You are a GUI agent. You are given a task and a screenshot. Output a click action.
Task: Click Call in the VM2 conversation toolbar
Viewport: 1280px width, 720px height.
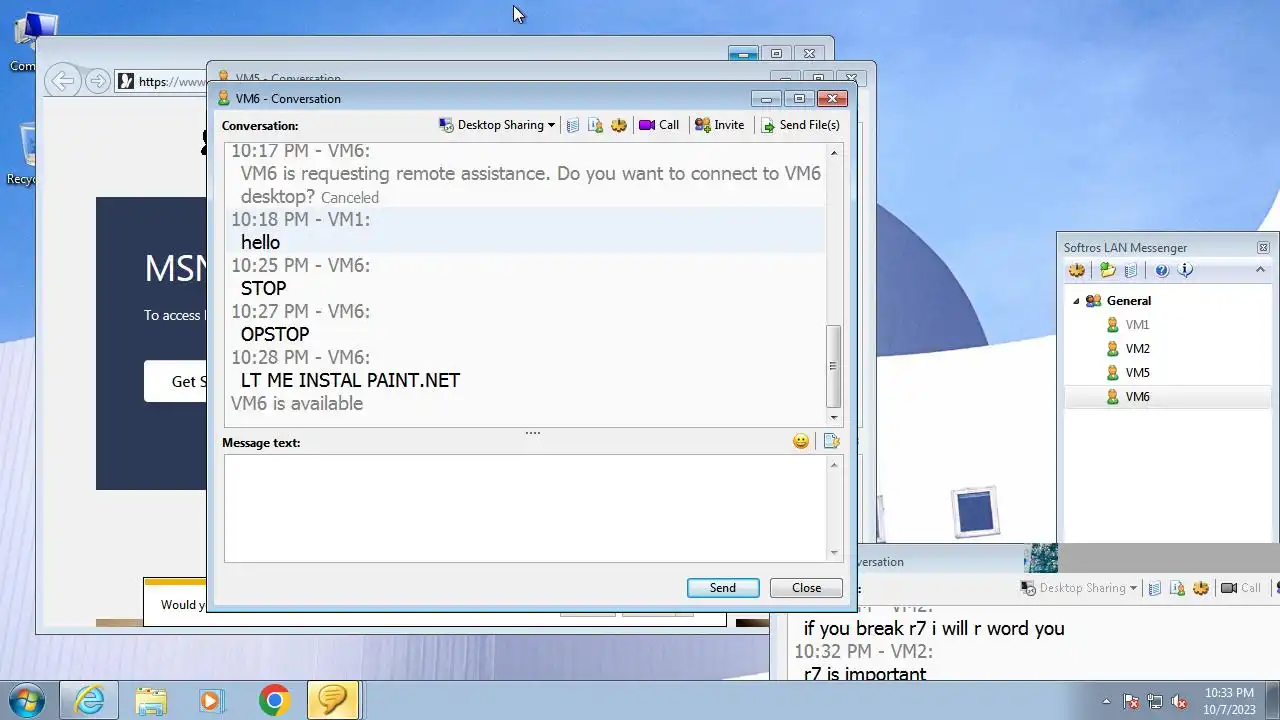(x=1241, y=588)
